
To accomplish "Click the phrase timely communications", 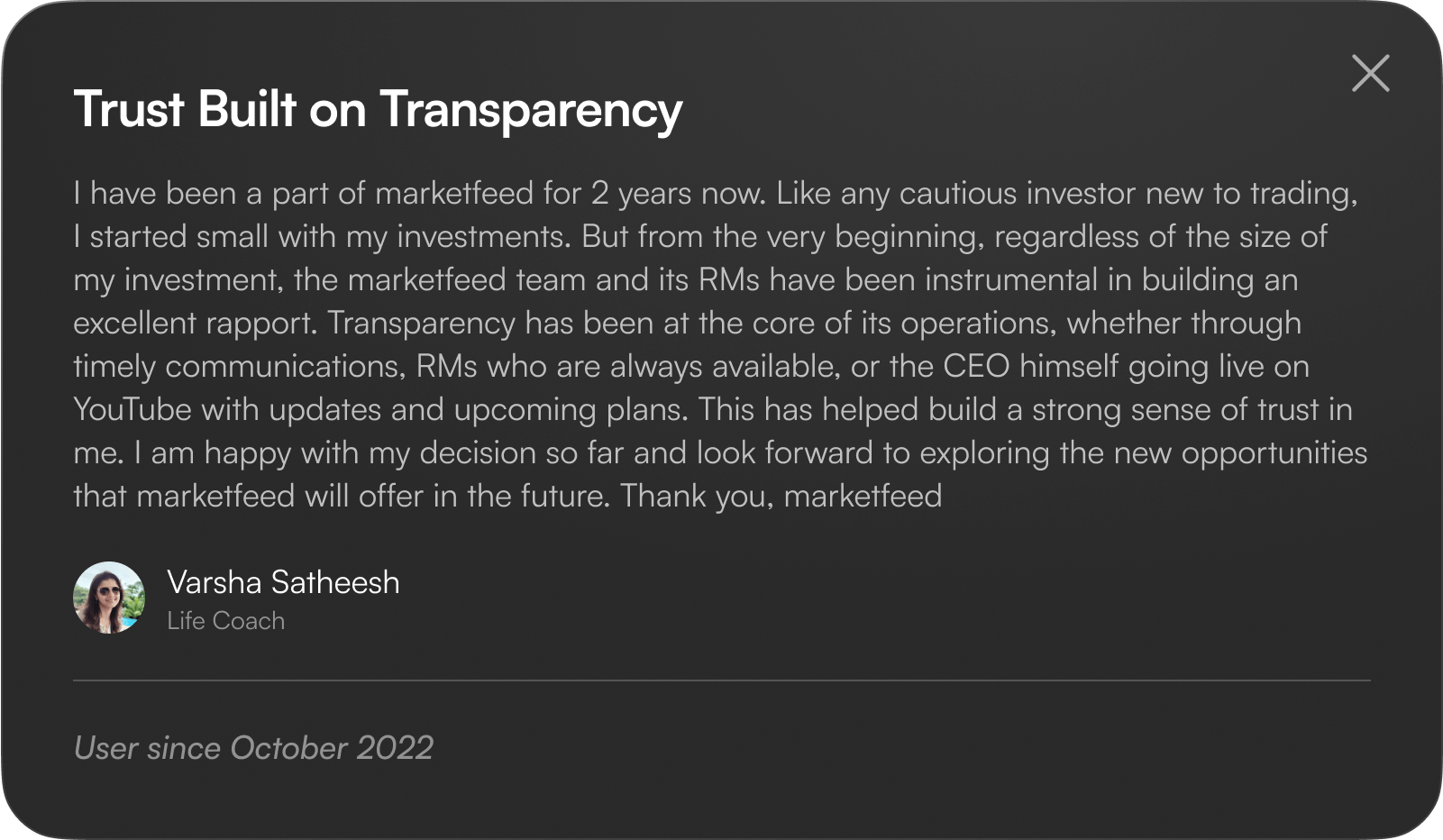I will [238, 367].
